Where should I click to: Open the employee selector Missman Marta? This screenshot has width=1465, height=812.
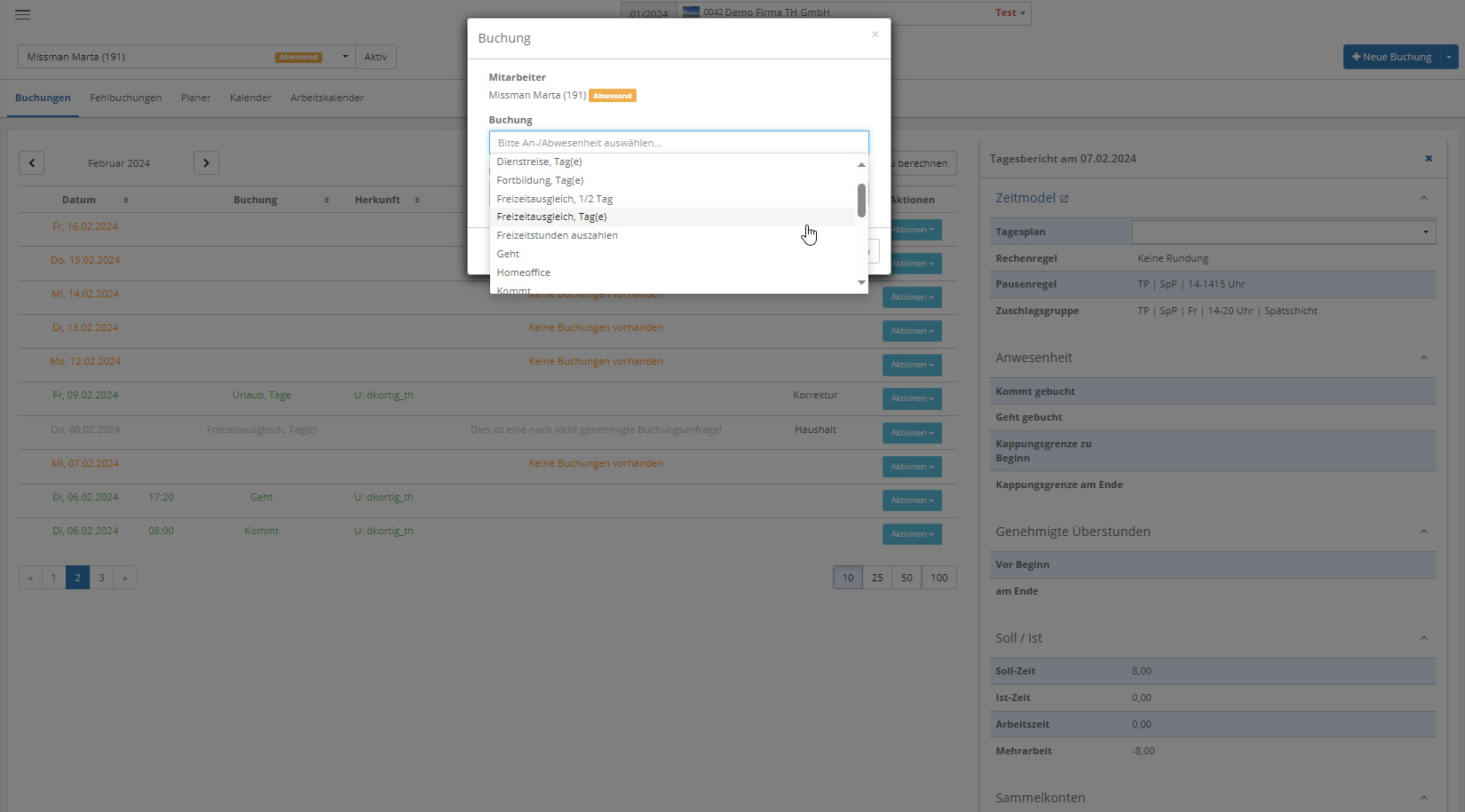(186, 57)
